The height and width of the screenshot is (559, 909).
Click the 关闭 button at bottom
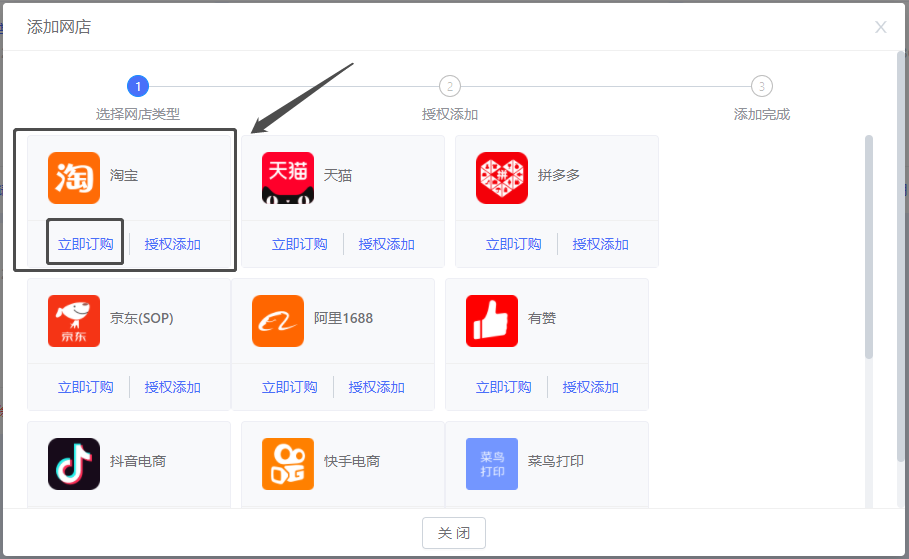[453, 533]
